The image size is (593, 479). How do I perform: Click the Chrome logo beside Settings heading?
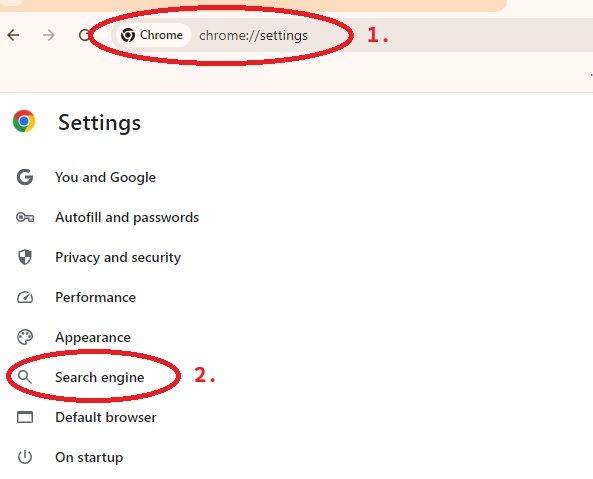tap(24, 121)
